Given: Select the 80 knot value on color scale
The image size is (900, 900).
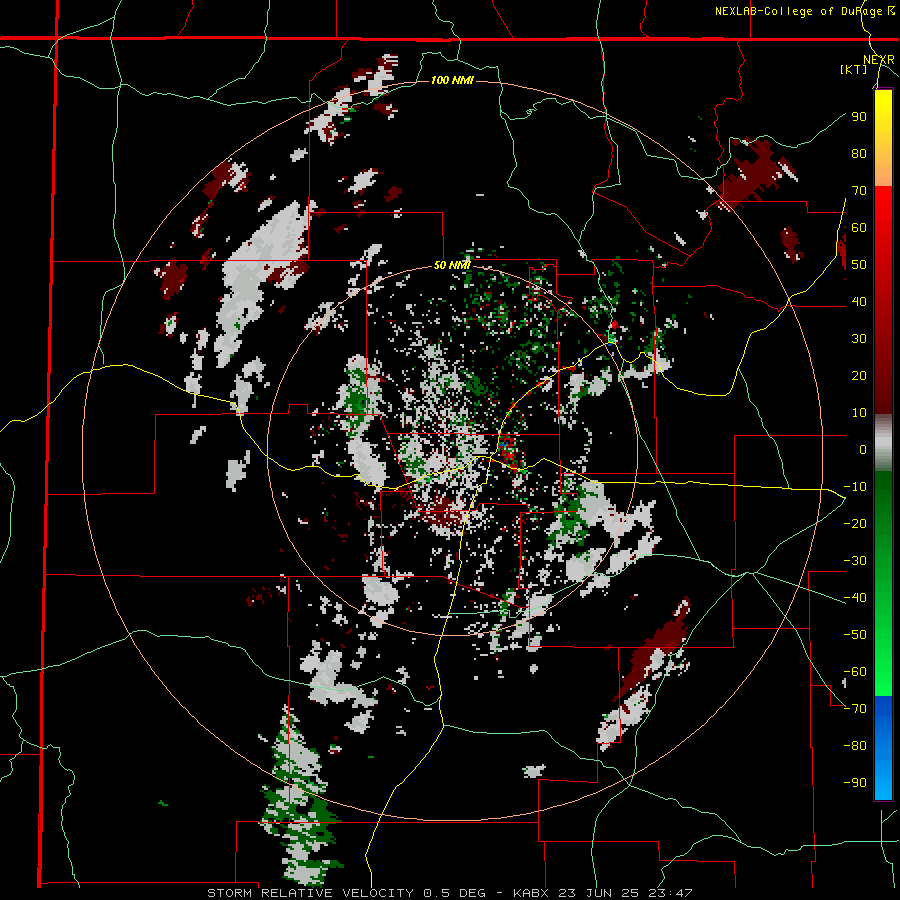Looking at the screenshot, I should tap(859, 154).
